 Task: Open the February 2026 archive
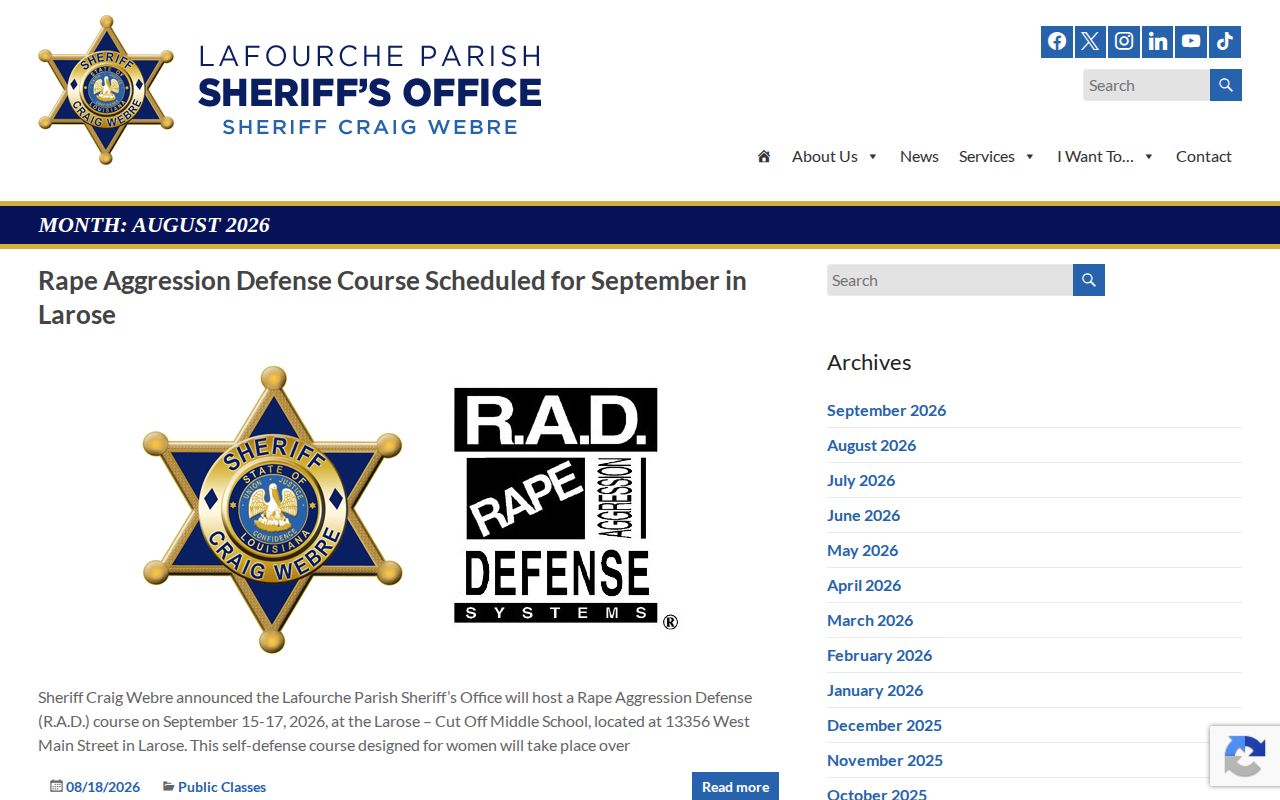879,655
